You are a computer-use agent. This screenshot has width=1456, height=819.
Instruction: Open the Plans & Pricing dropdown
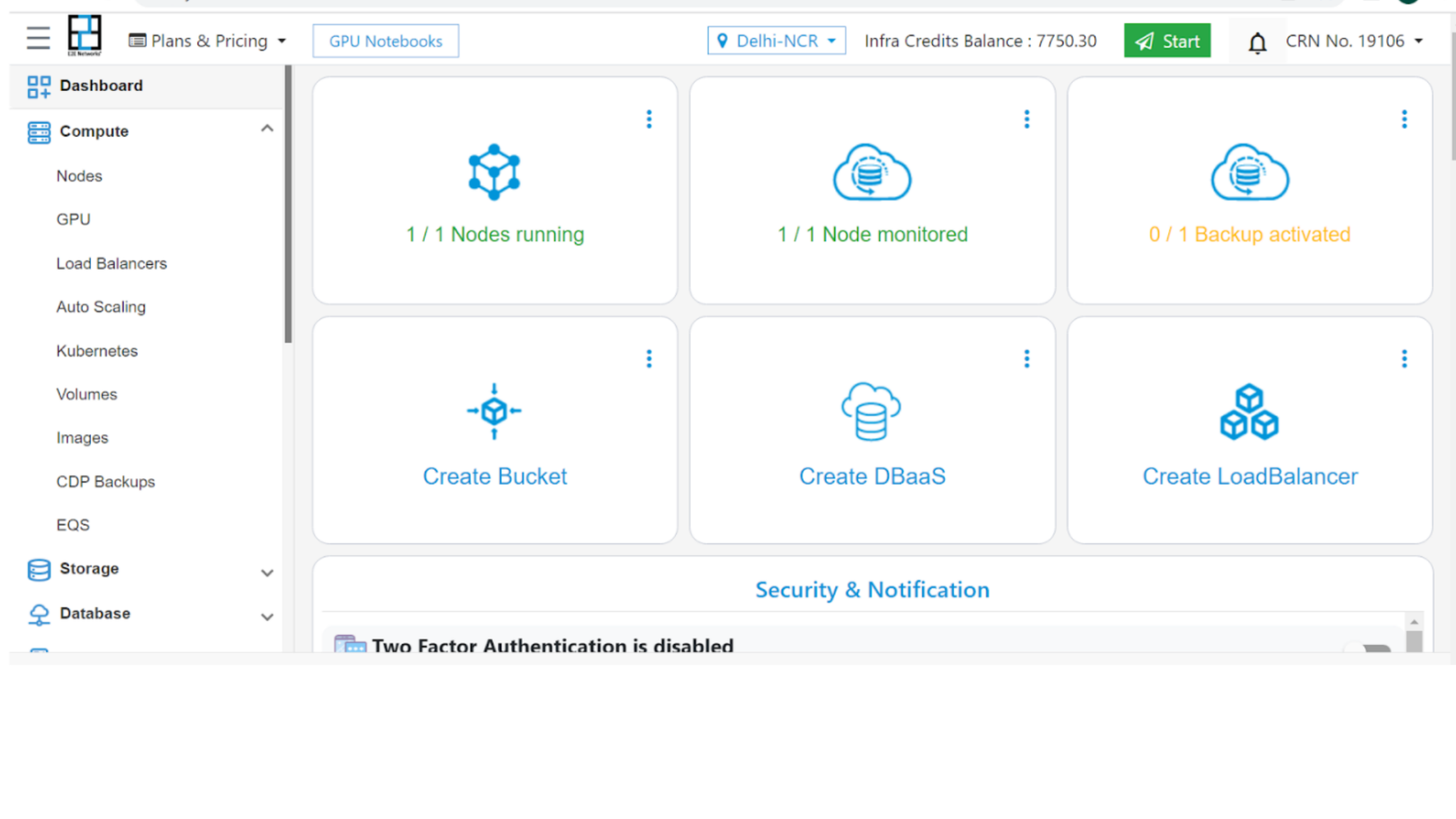click(x=208, y=41)
